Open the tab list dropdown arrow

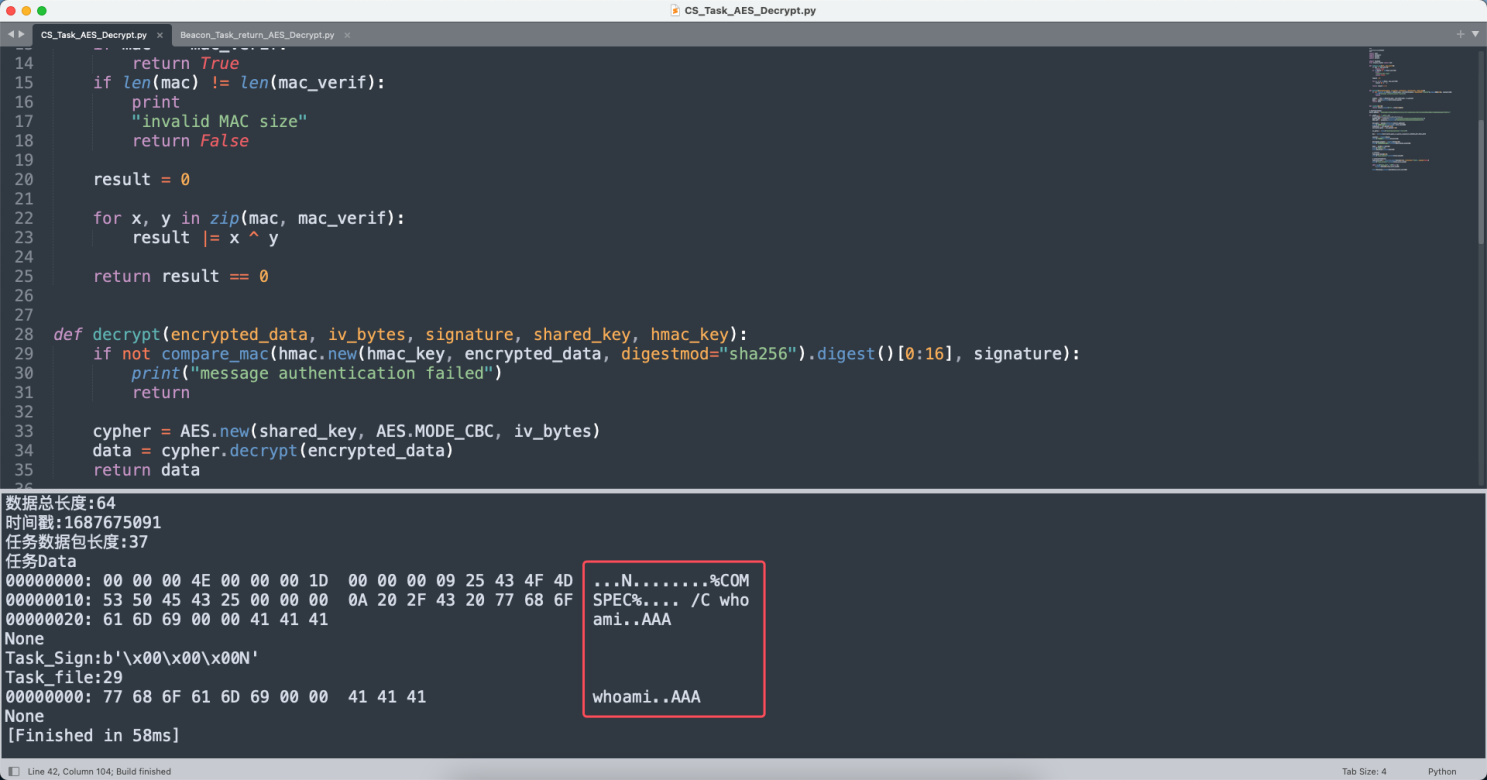tap(1475, 34)
